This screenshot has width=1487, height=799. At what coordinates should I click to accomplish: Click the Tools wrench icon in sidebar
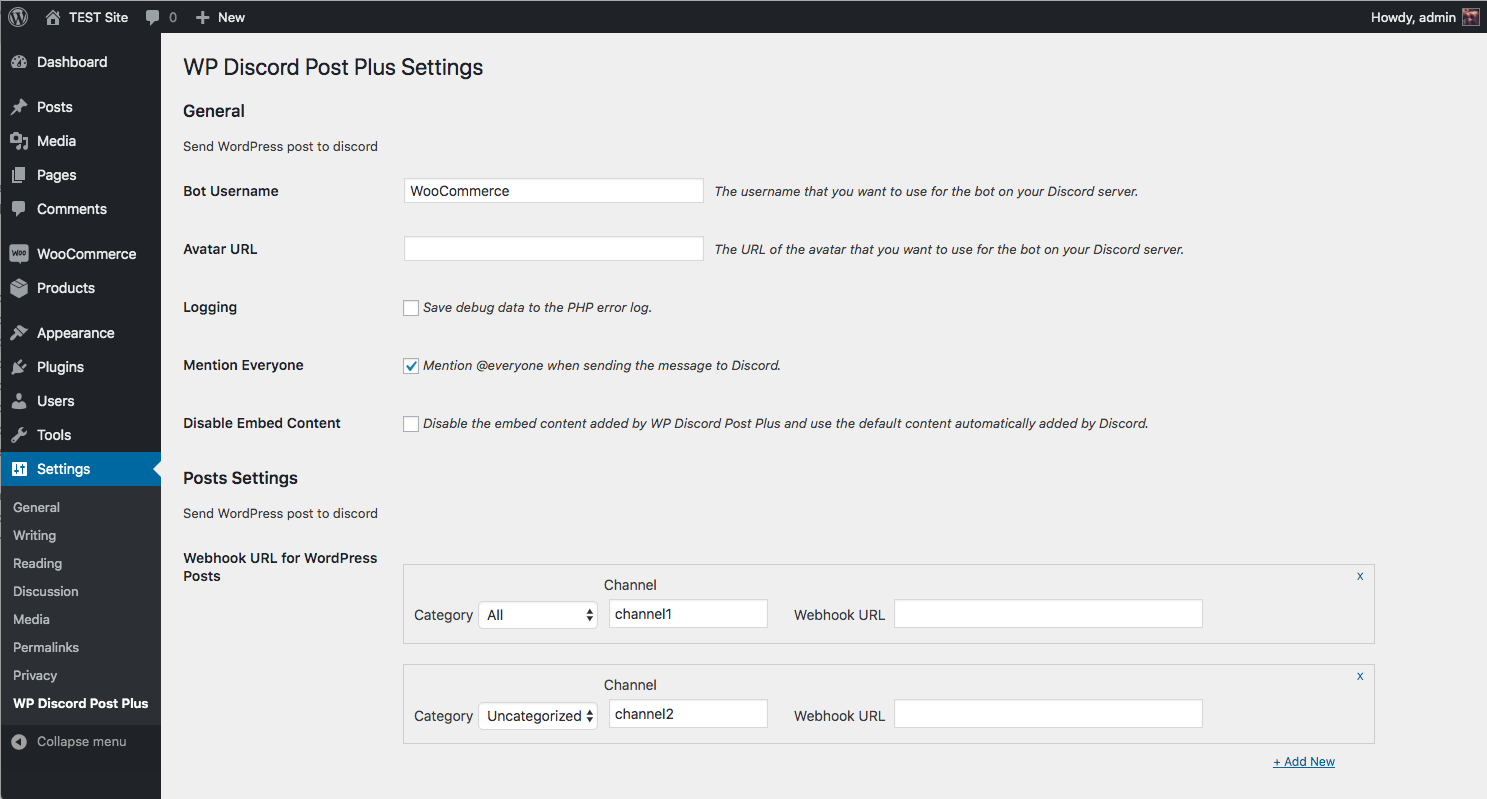coord(19,435)
